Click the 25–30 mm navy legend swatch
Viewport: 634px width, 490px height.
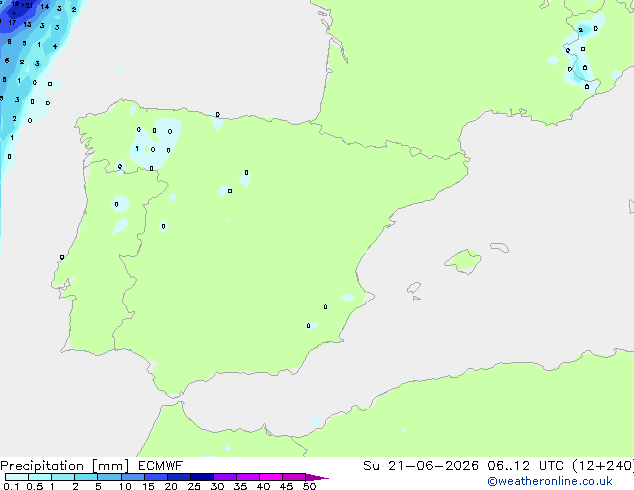201,477
